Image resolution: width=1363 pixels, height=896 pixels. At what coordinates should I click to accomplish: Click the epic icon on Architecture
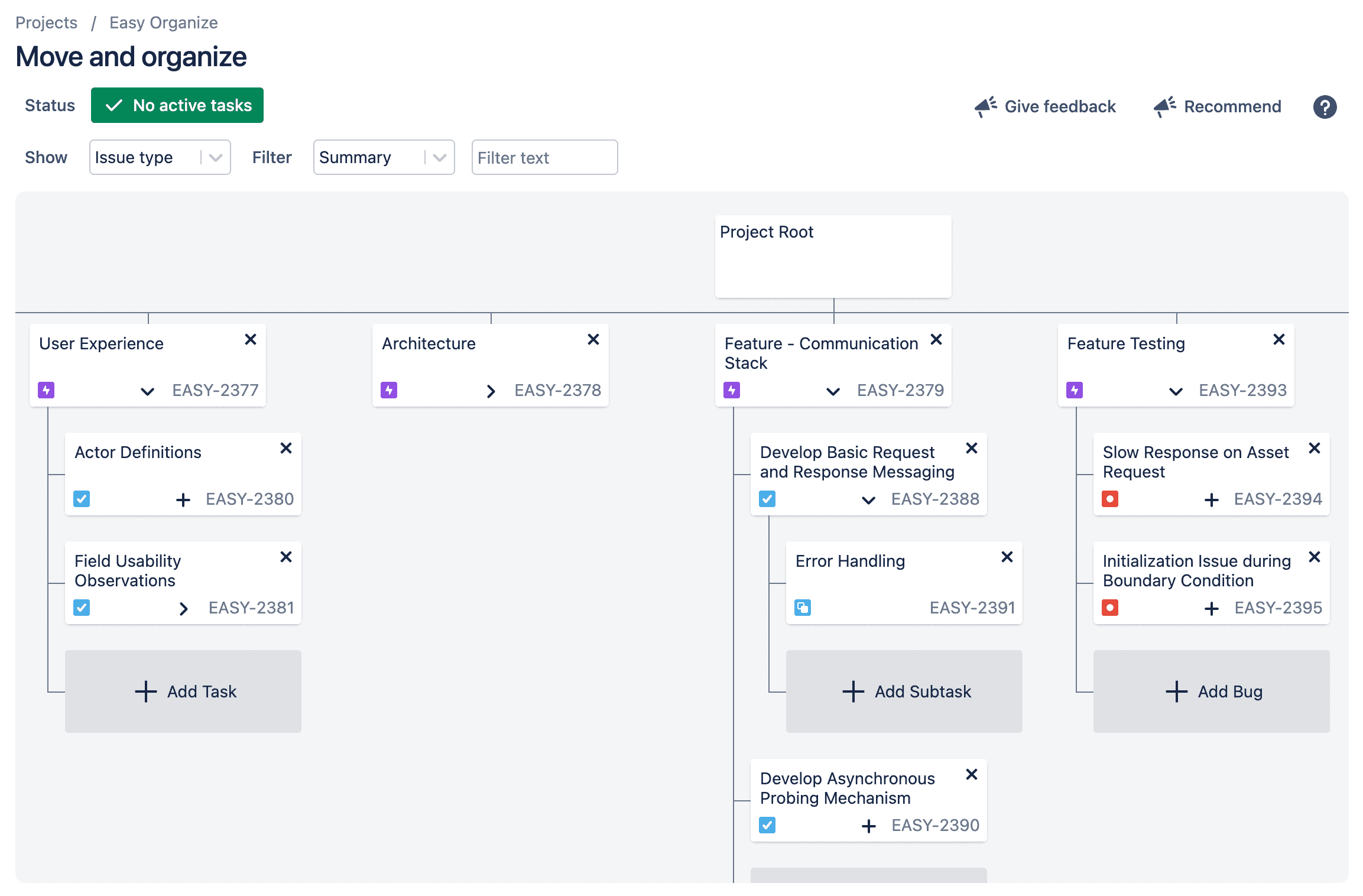click(x=389, y=390)
